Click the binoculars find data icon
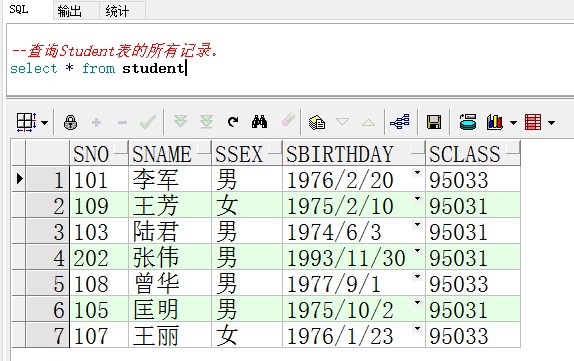The height and width of the screenshot is (361, 574). coord(259,122)
